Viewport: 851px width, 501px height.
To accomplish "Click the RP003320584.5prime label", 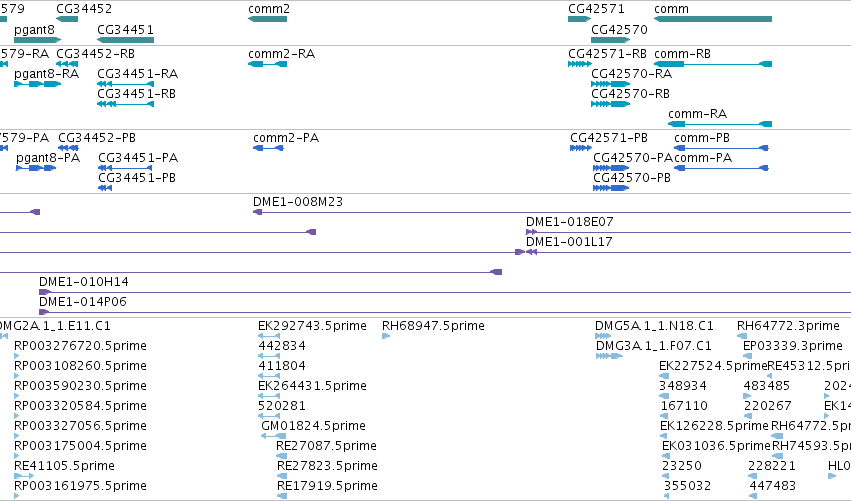I will pyautogui.click(x=80, y=406).
